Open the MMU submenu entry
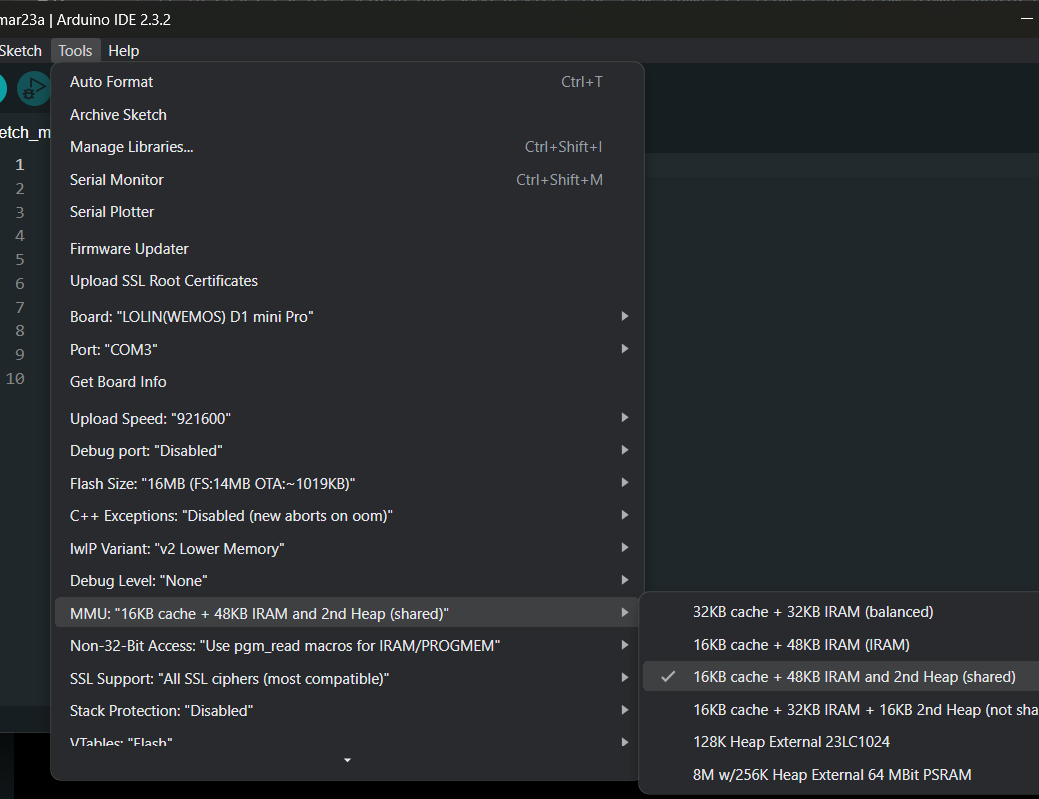 (x=347, y=613)
